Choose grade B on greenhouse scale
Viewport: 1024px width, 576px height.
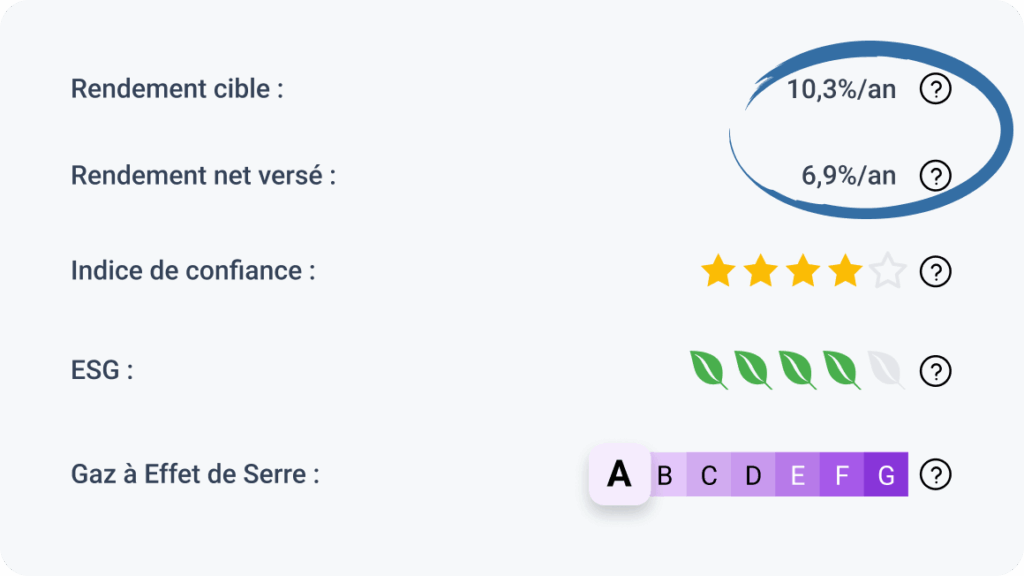[666, 474]
